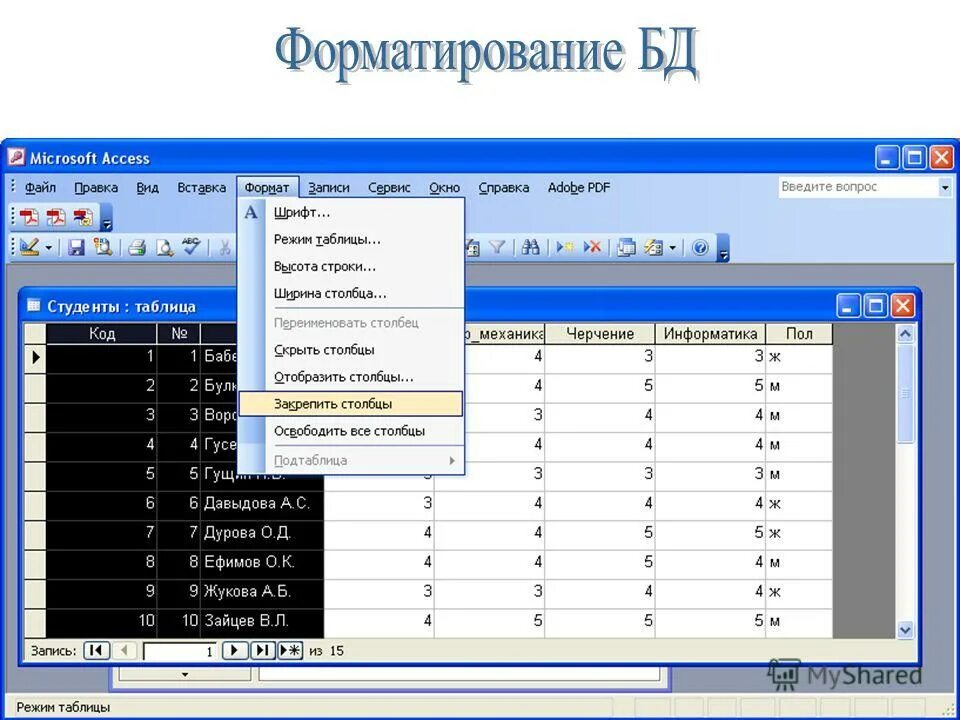This screenshot has width=960, height=720.
Task: Close the open Формат menu
Action: click(x=267, y=187)
